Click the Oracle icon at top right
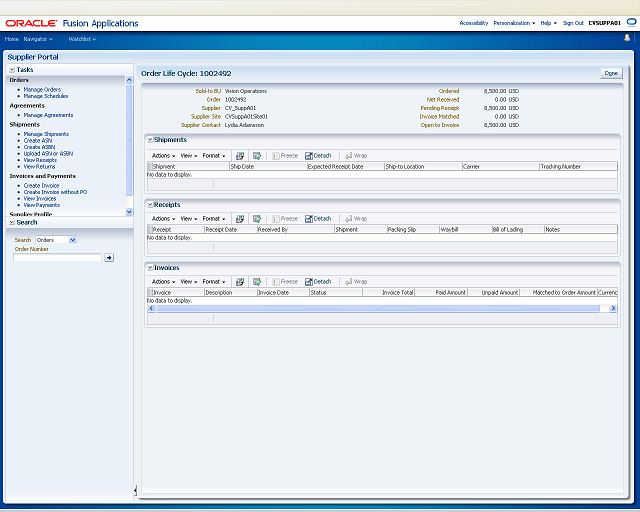 tap(631, 22)
